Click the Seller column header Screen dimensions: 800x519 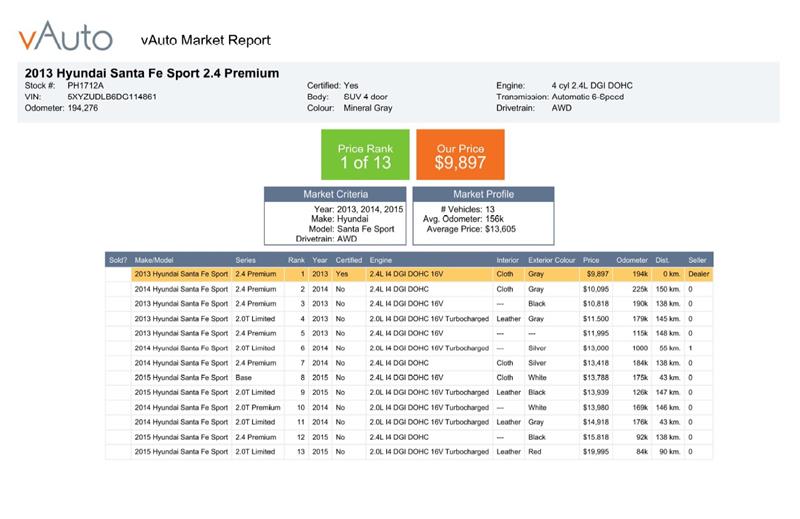[x=697, y=260]
